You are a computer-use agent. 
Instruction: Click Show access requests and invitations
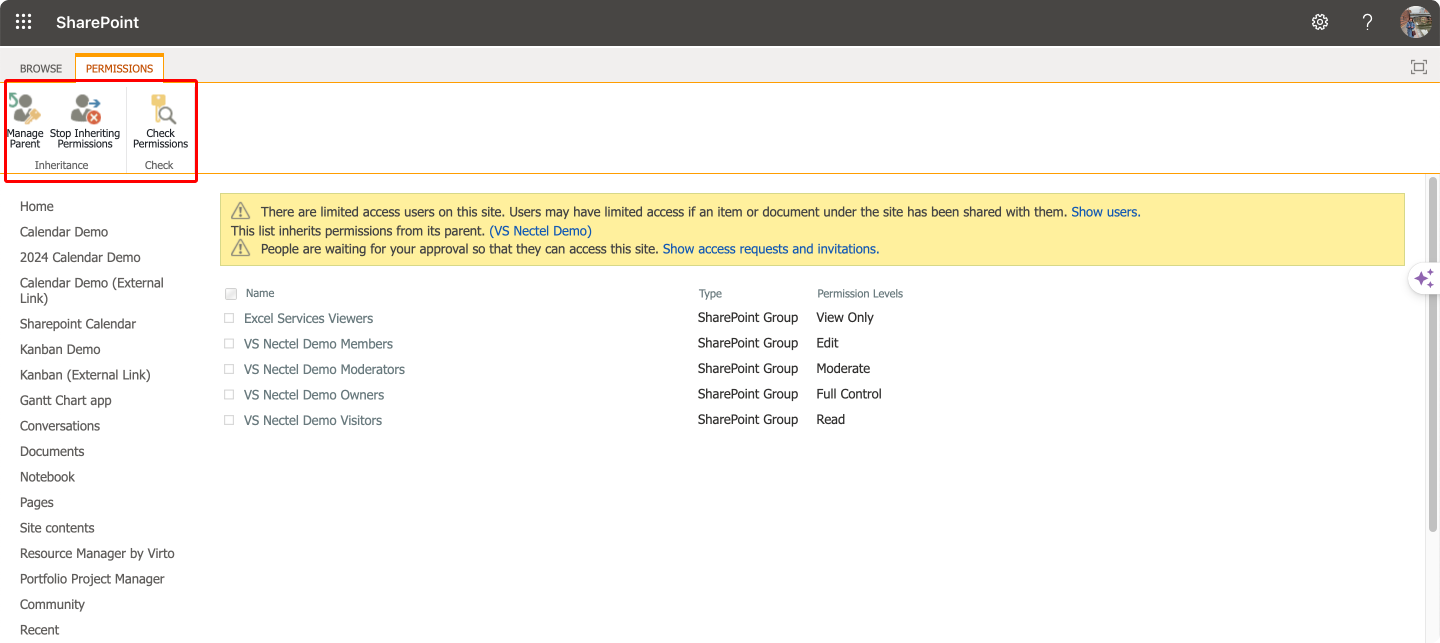click(x=769, y=249)
